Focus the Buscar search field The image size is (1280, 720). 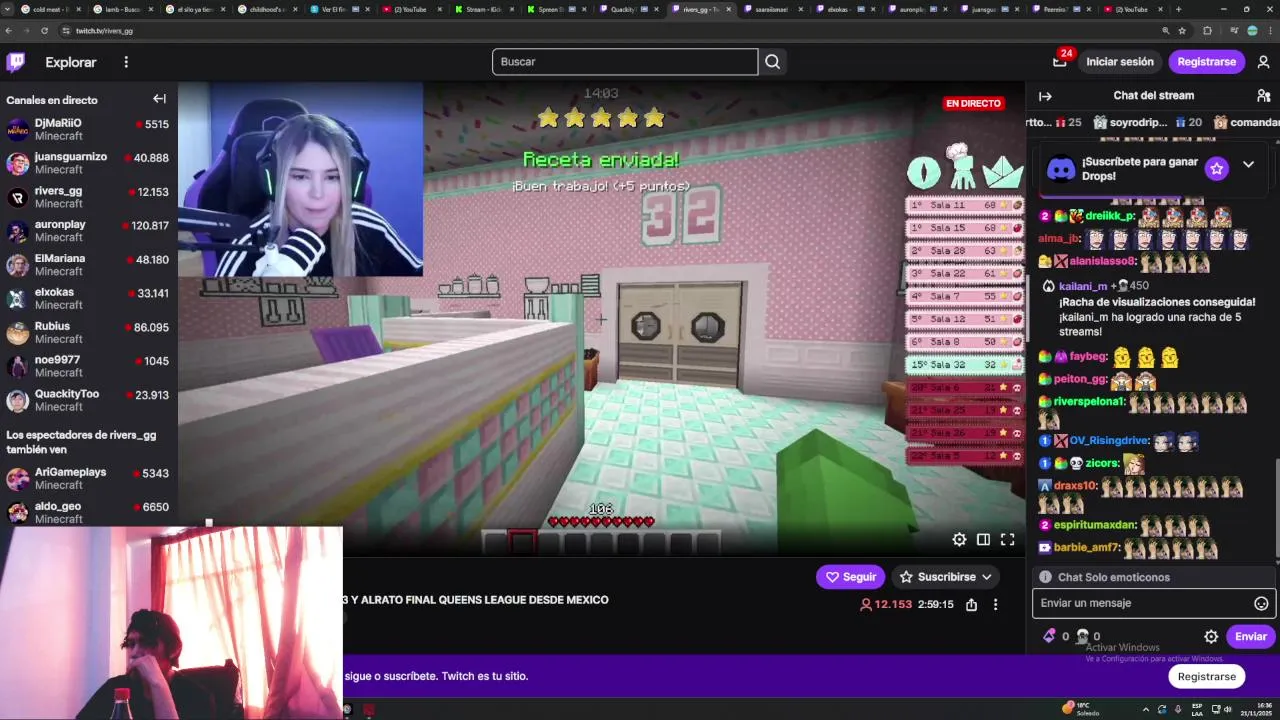point(625,62)
